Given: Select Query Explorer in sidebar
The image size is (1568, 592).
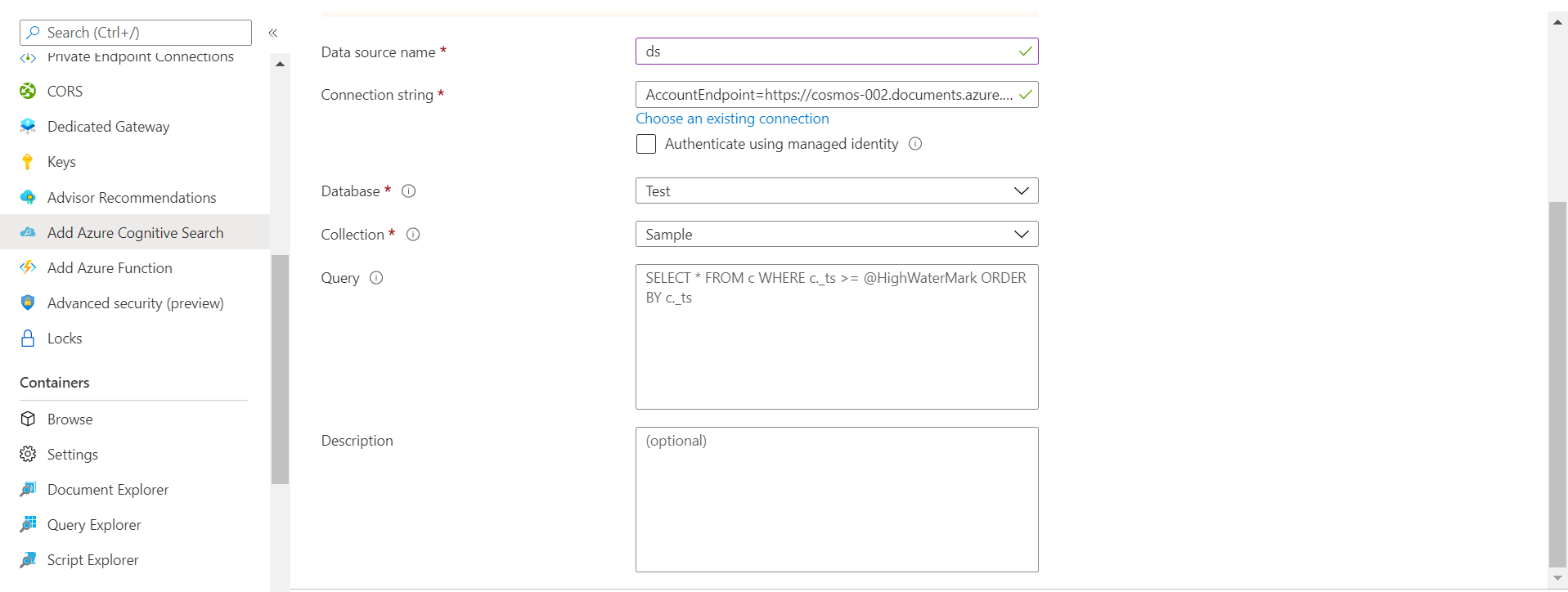Looking at the screenshot, I should pos(94,524).
